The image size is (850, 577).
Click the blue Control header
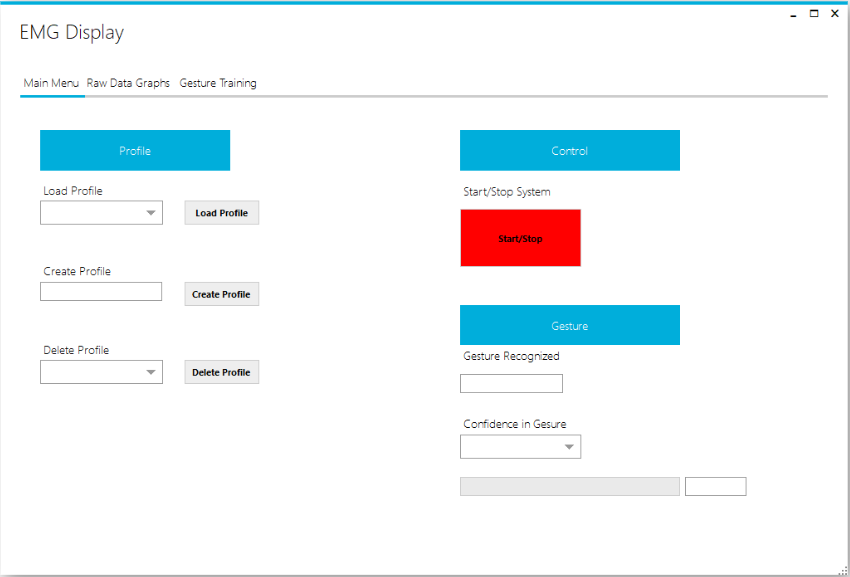click(569, 151)
